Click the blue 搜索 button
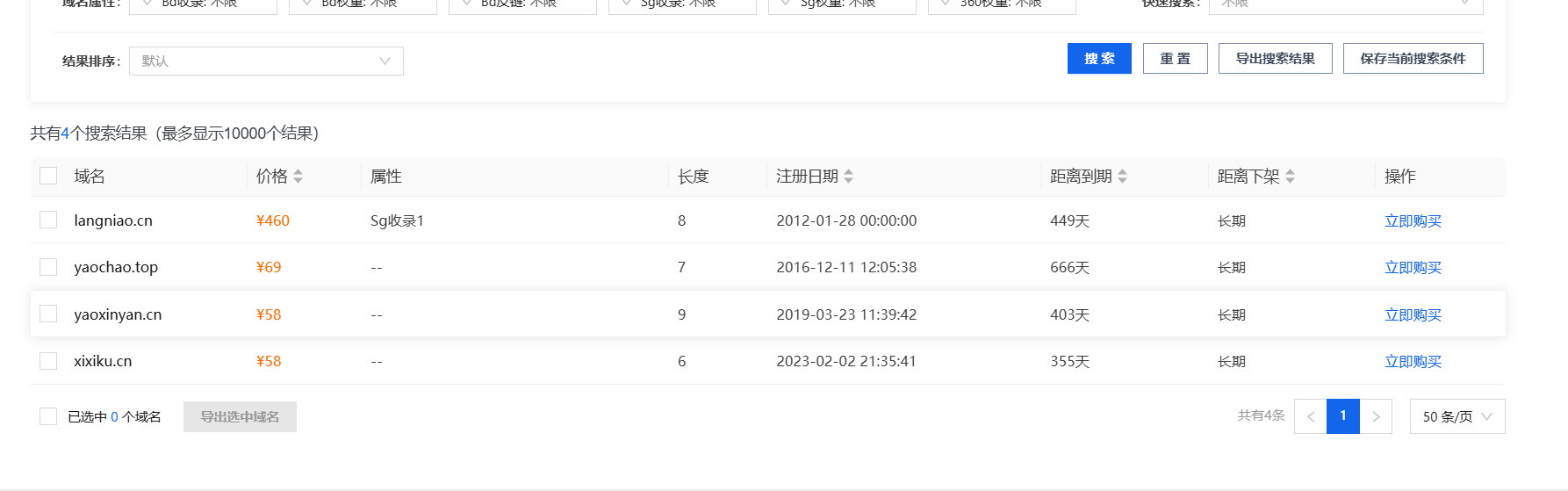 1099,59
